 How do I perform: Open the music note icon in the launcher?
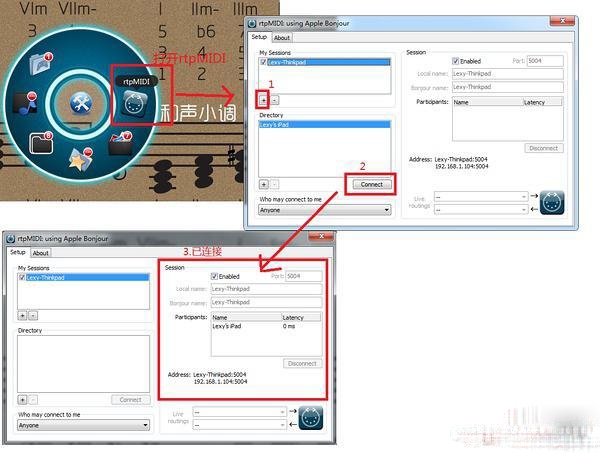(25, 103)
